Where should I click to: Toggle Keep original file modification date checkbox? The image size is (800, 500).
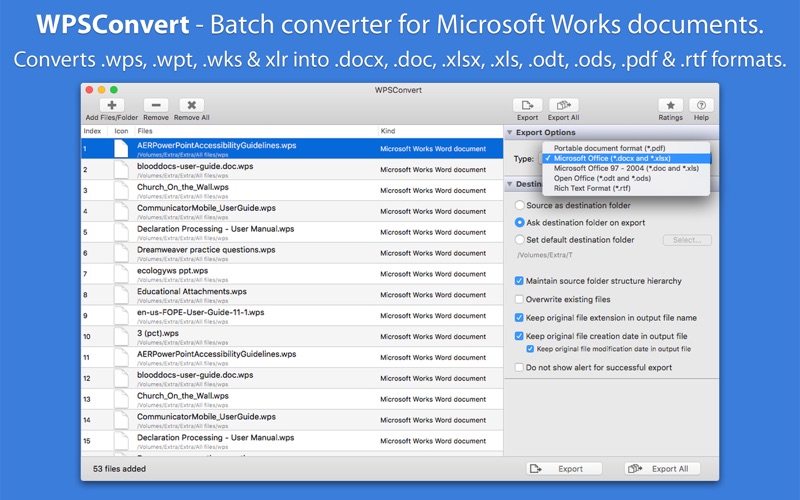pos(530,349)
